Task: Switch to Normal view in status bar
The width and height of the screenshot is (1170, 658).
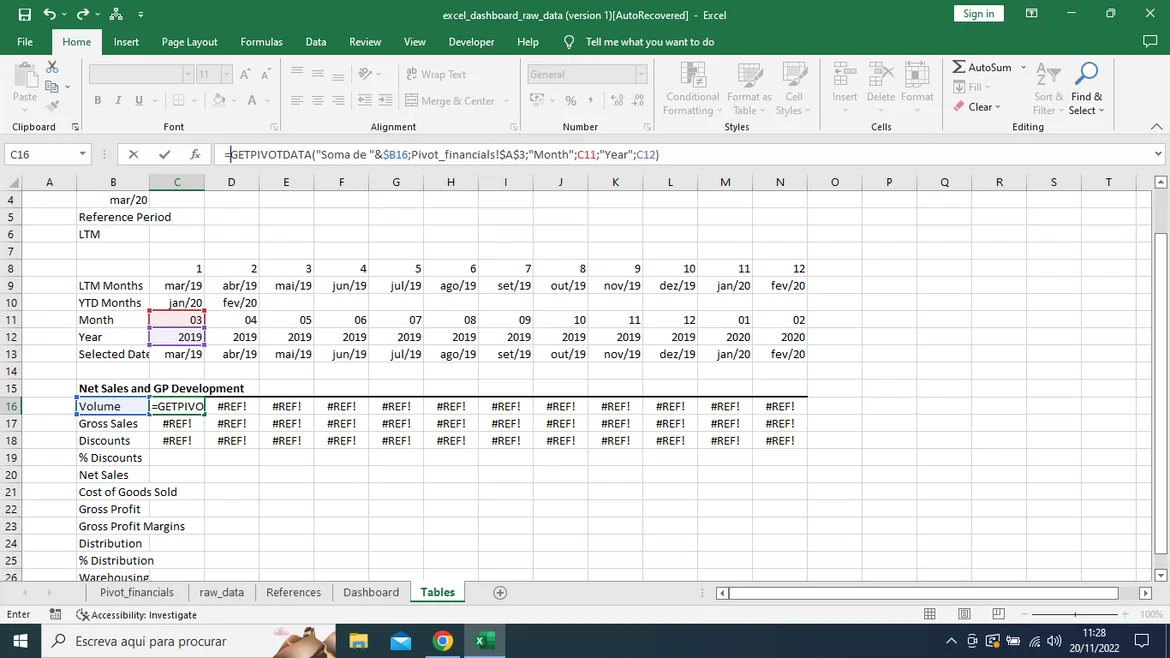Action: 930,614
